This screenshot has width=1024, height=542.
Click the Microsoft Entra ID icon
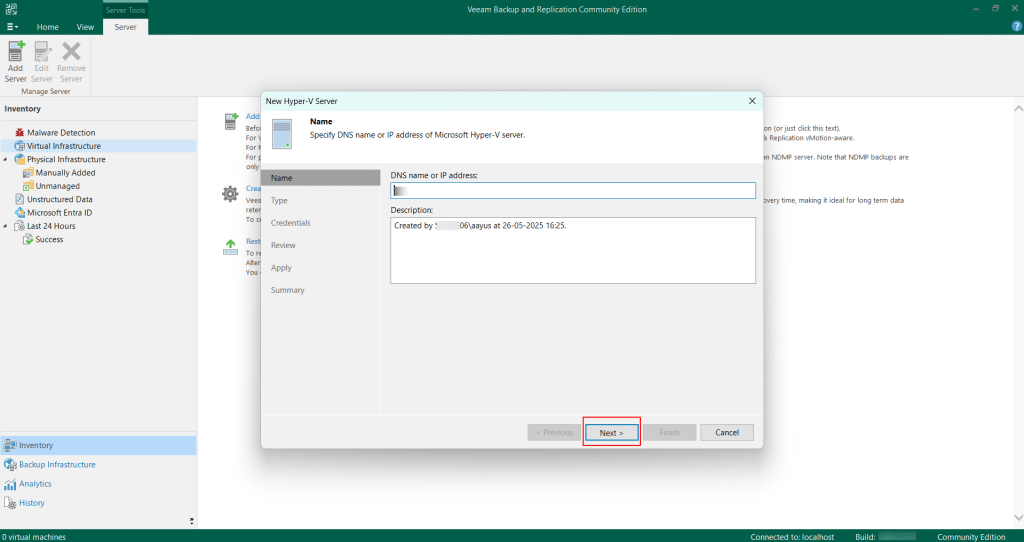coord(20,212)
